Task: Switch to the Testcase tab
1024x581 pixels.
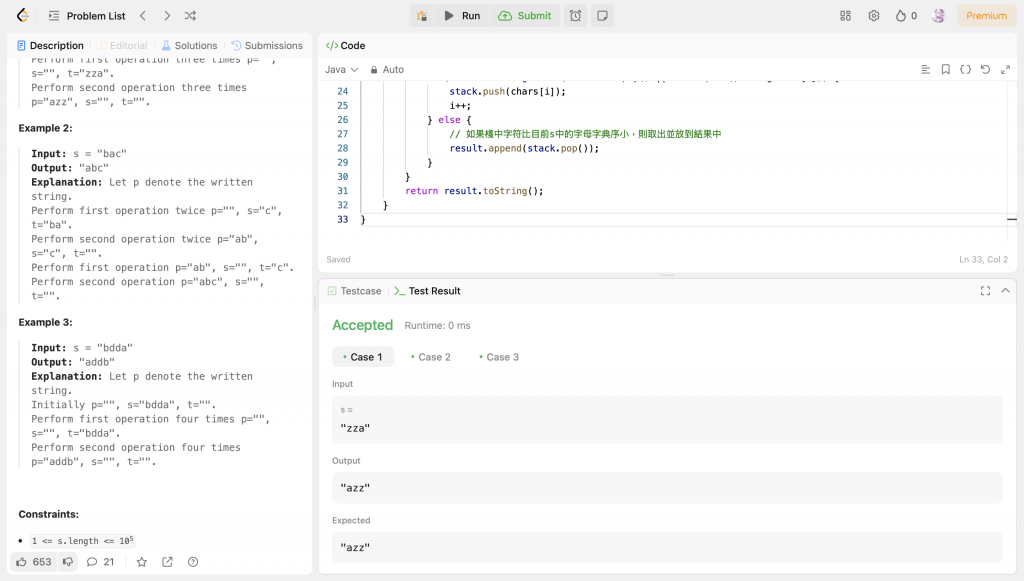Action: 354,291
